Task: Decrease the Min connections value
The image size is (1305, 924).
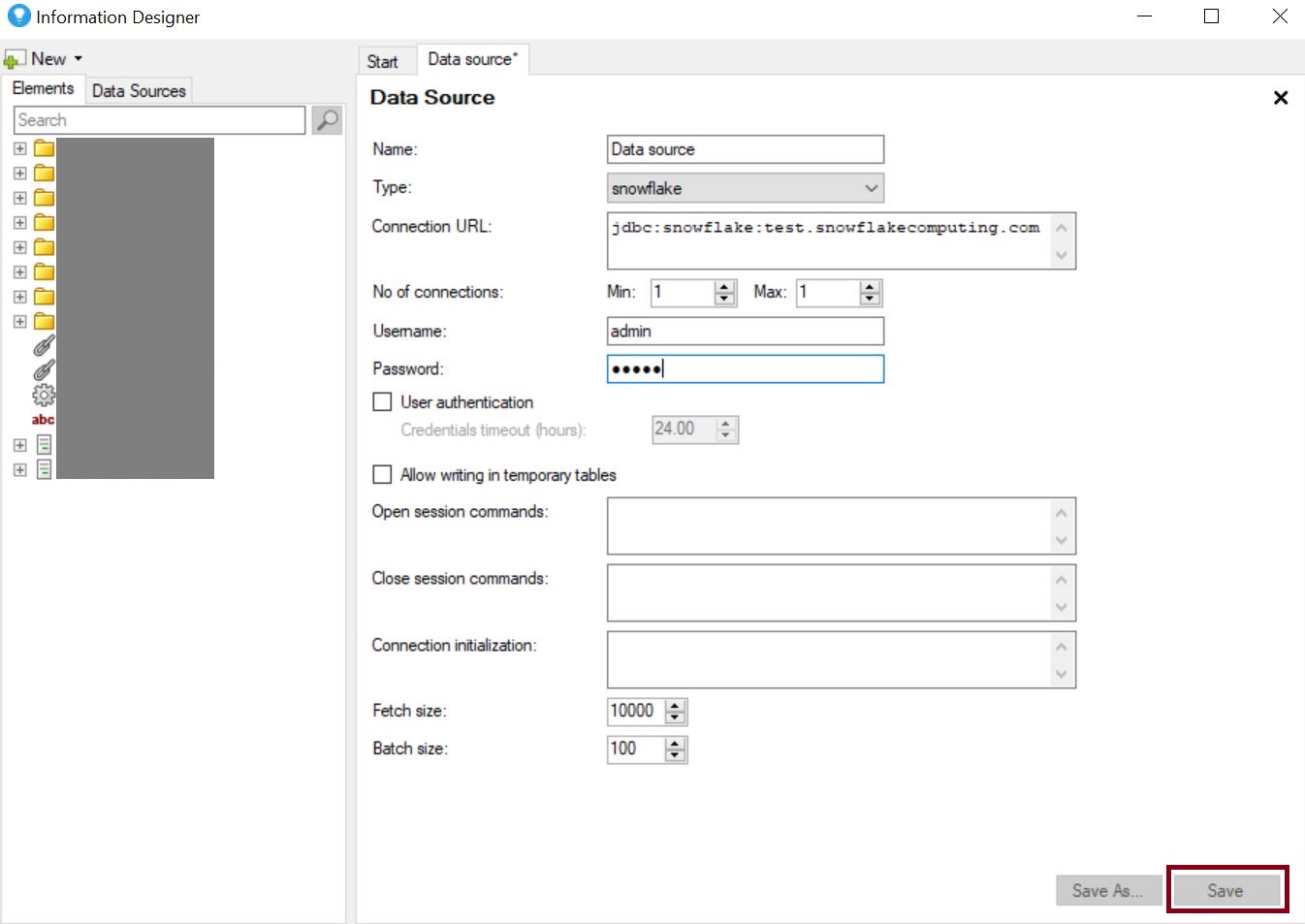Action: coord(725,299)
